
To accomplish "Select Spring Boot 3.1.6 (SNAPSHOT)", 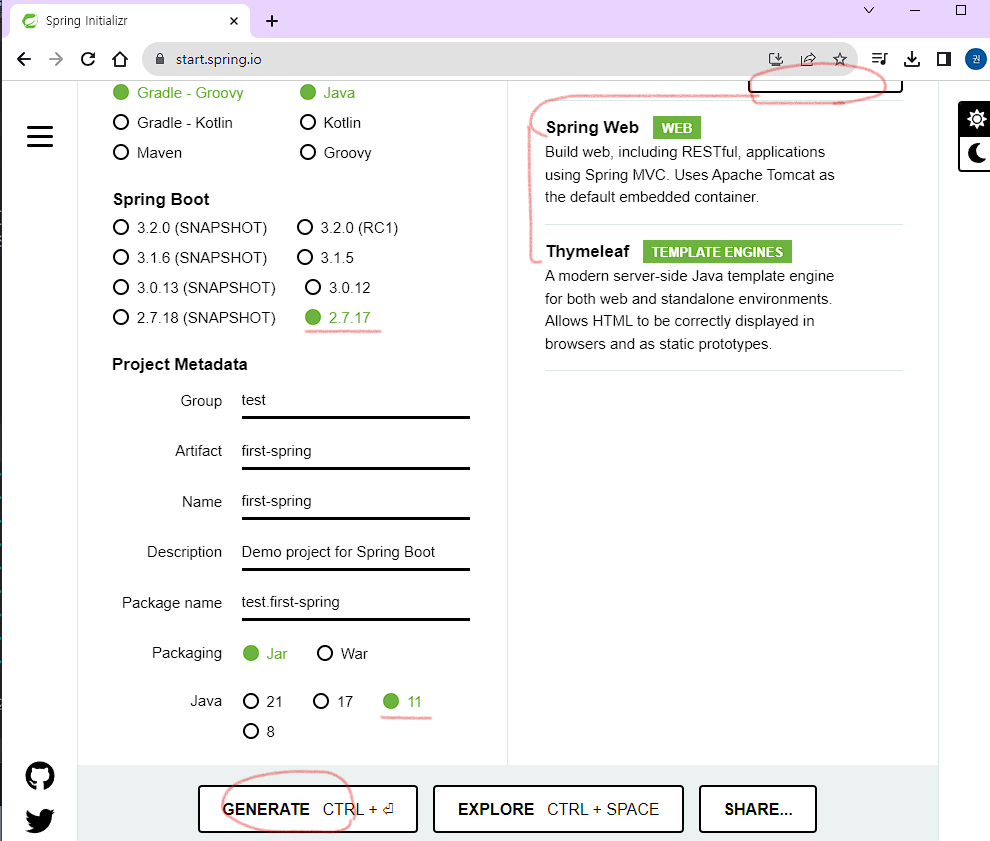I will click(190, 258).
